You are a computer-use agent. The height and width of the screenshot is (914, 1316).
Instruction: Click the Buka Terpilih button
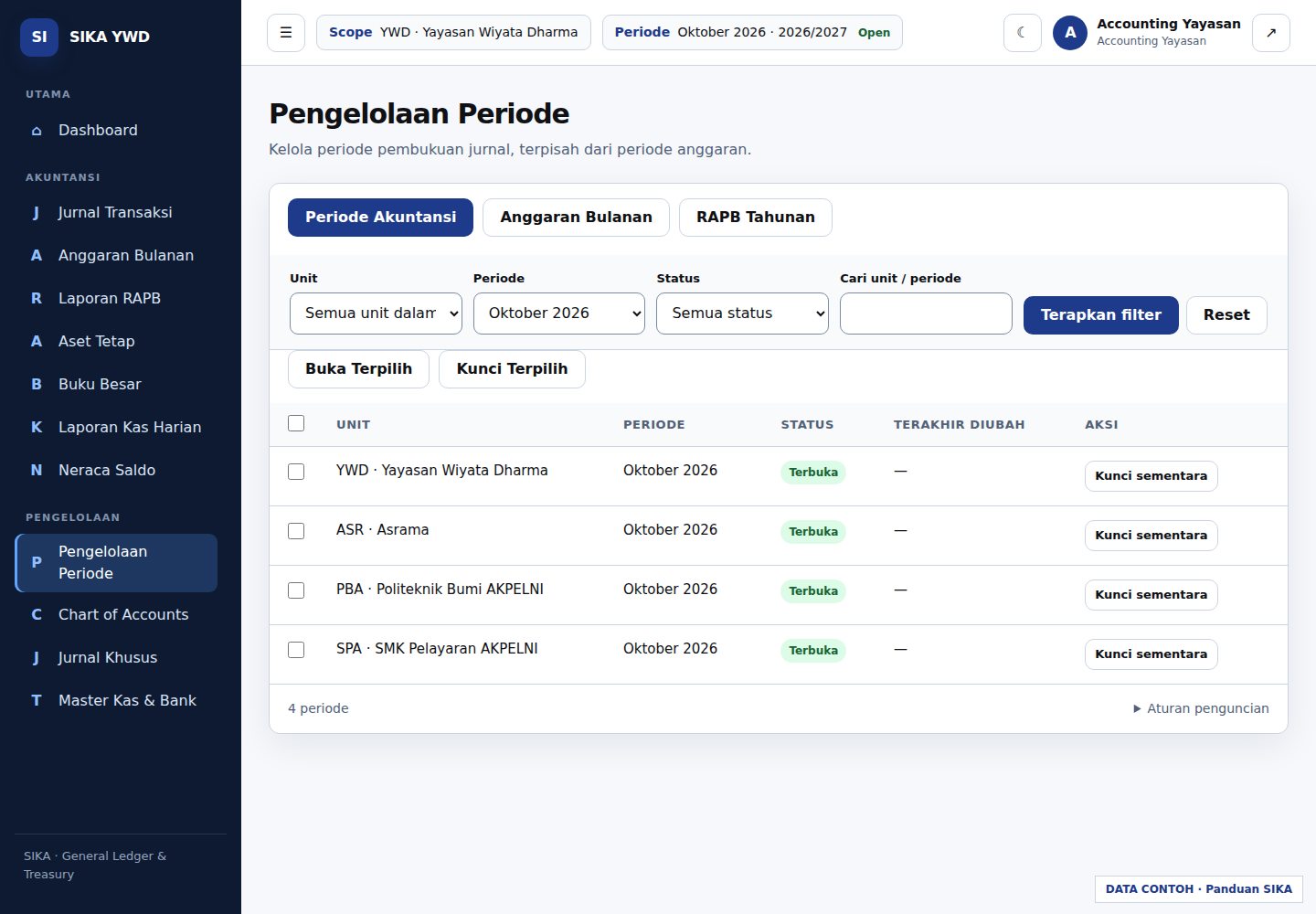(358, 369)
